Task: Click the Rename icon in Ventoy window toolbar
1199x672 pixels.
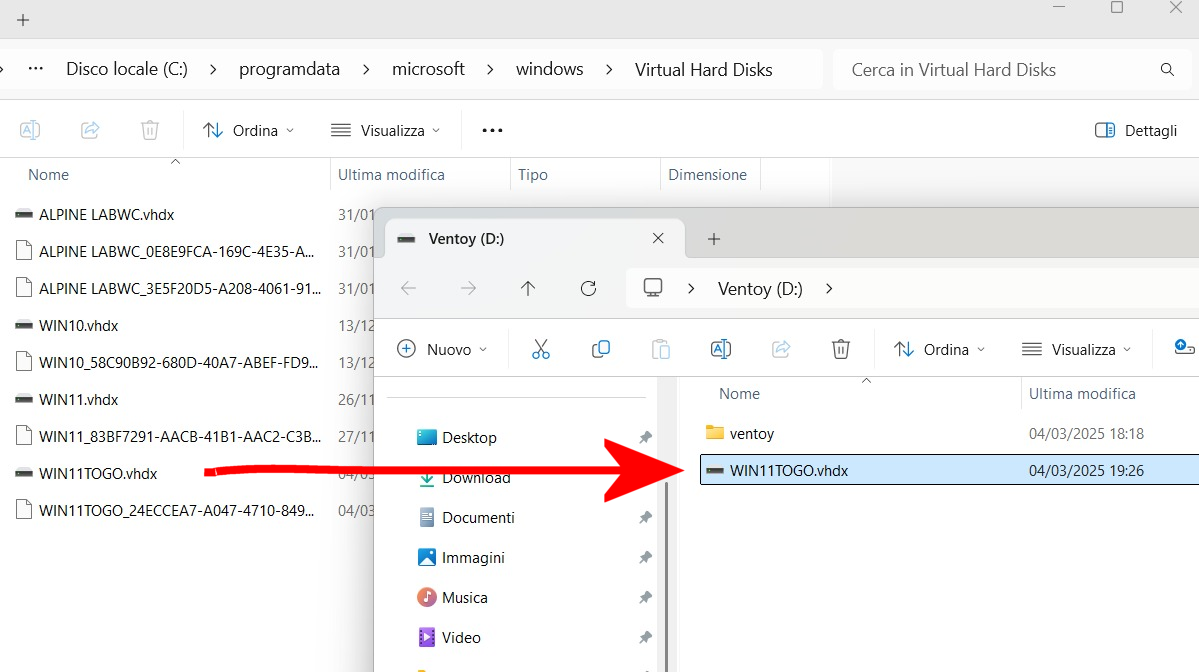Action: (x=720, y=349)
